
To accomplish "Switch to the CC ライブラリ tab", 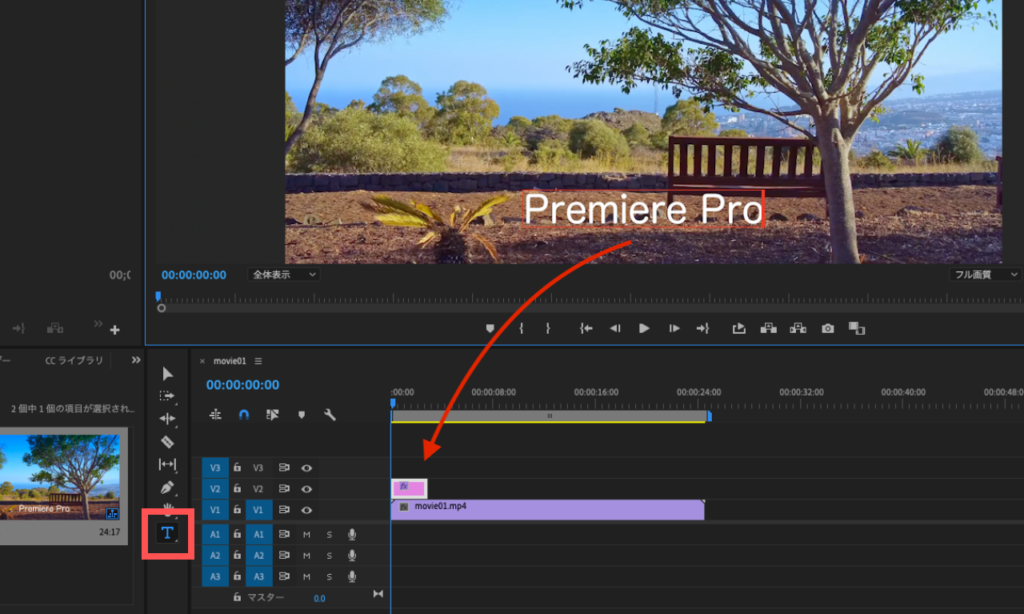I will tap(74, 360).
